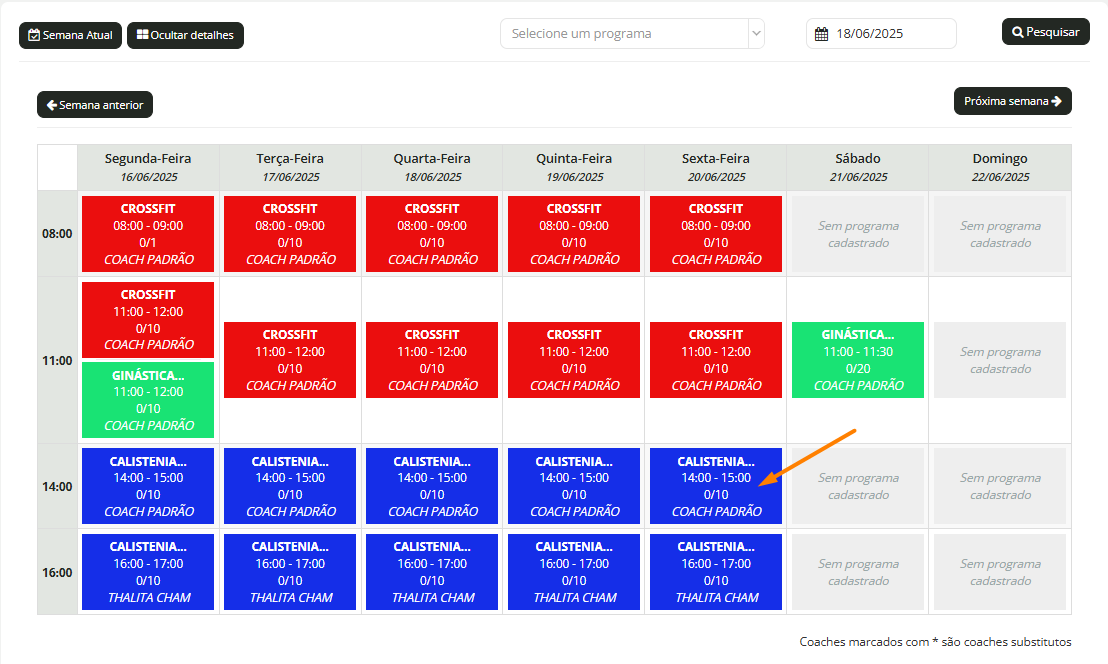Open Monday 08:00 CROSSFIT class with 0/1

(148, 234)
